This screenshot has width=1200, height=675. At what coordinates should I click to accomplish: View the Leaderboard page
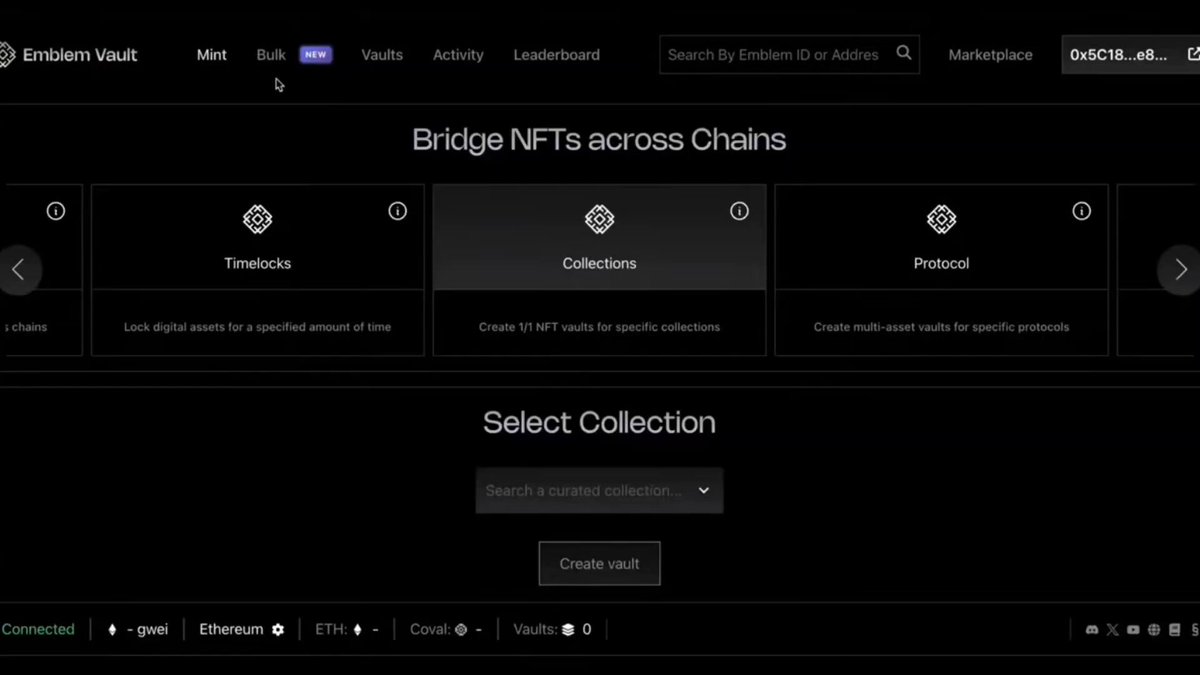pos(557,55)
